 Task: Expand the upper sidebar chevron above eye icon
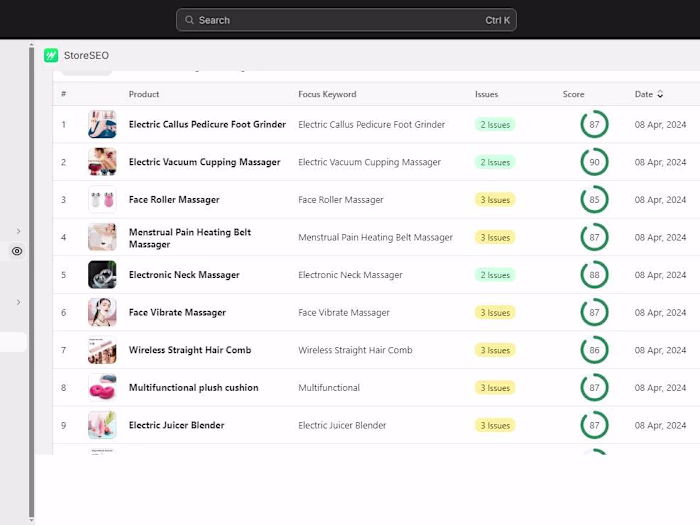point(18,231)
